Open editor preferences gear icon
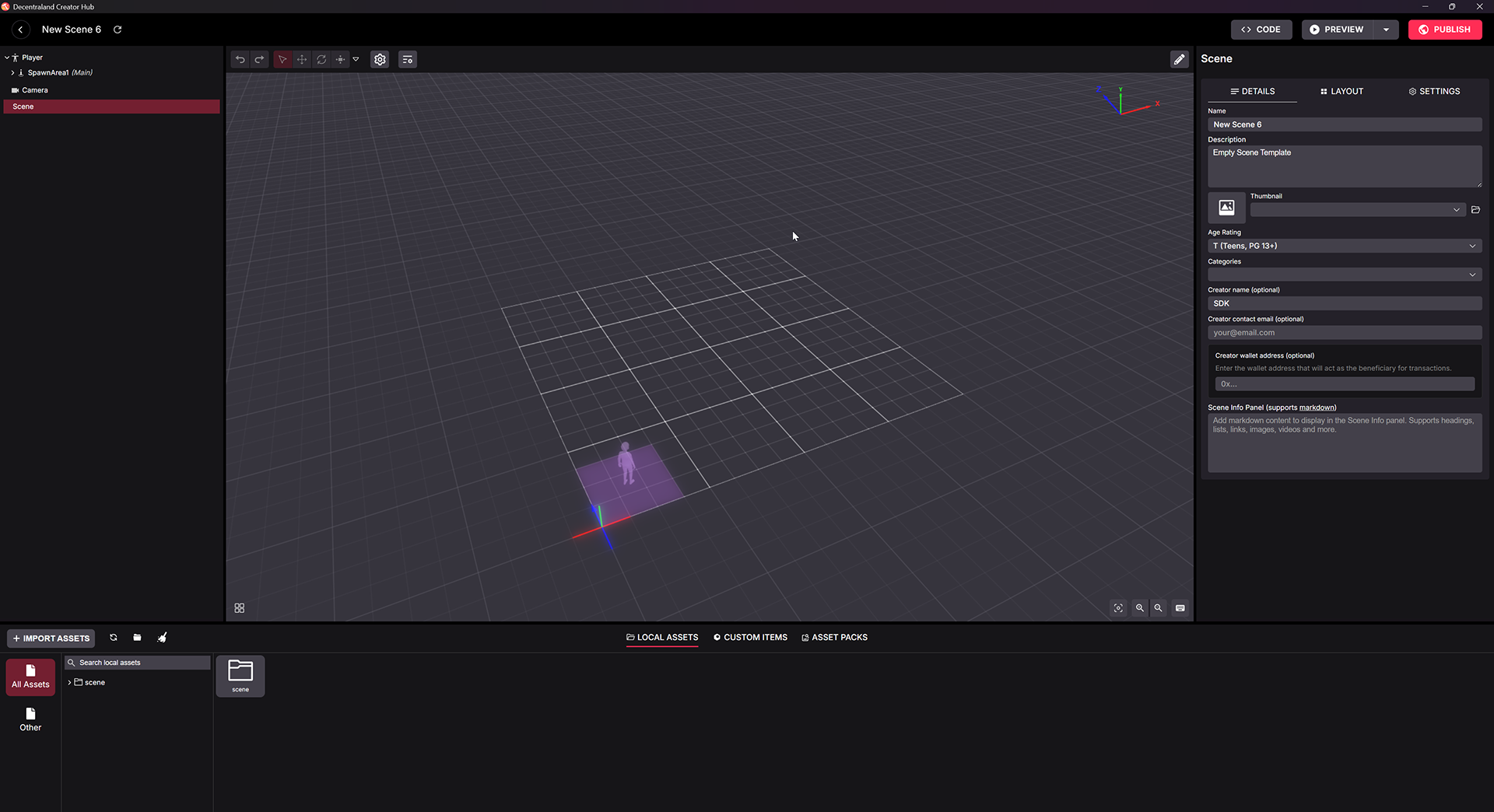 (380, 59)
